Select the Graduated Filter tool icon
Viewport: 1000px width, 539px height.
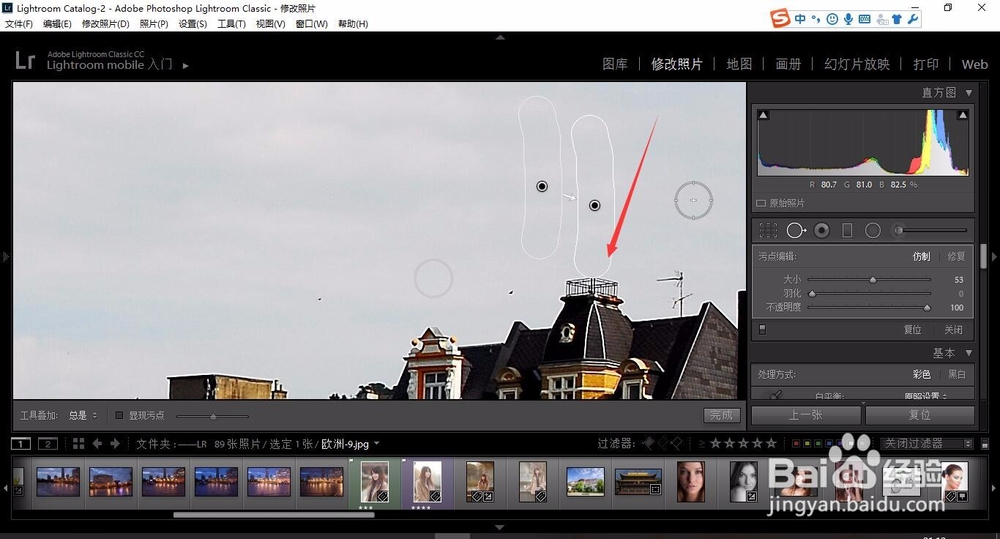(847, 230)
